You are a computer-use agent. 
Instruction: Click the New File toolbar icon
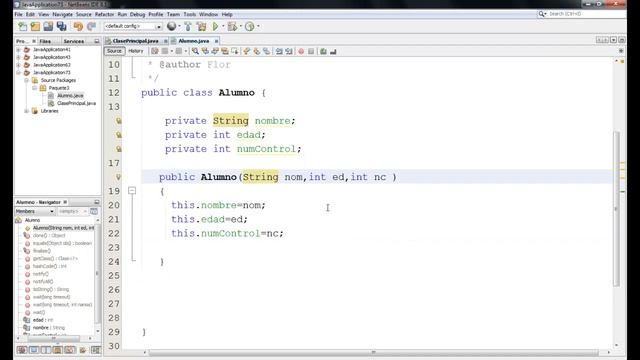pyautogui.click(x=23, y=27)
